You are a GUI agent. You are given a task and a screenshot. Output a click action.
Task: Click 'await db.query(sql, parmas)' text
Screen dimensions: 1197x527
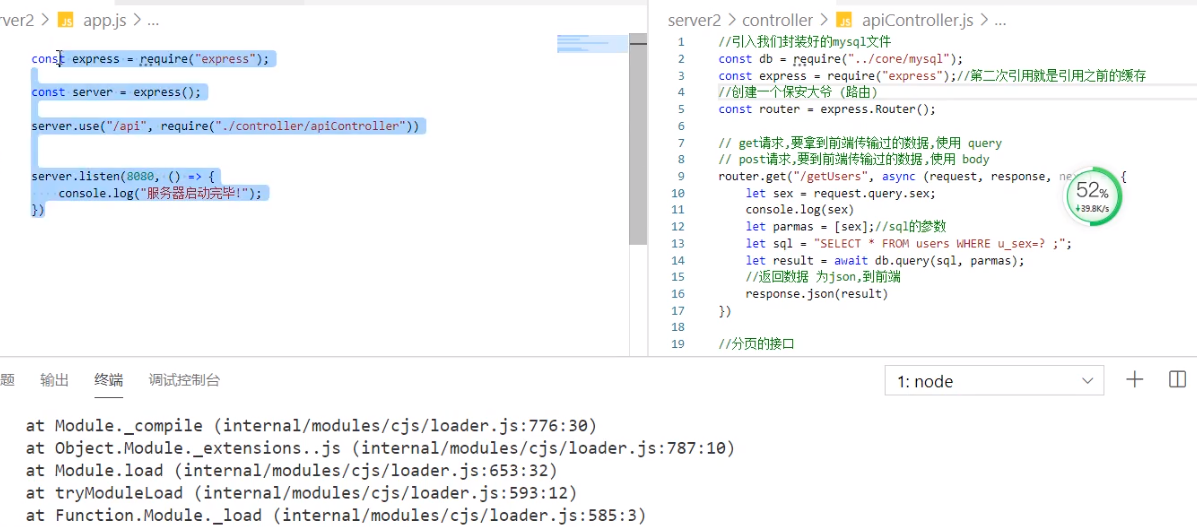927,260
